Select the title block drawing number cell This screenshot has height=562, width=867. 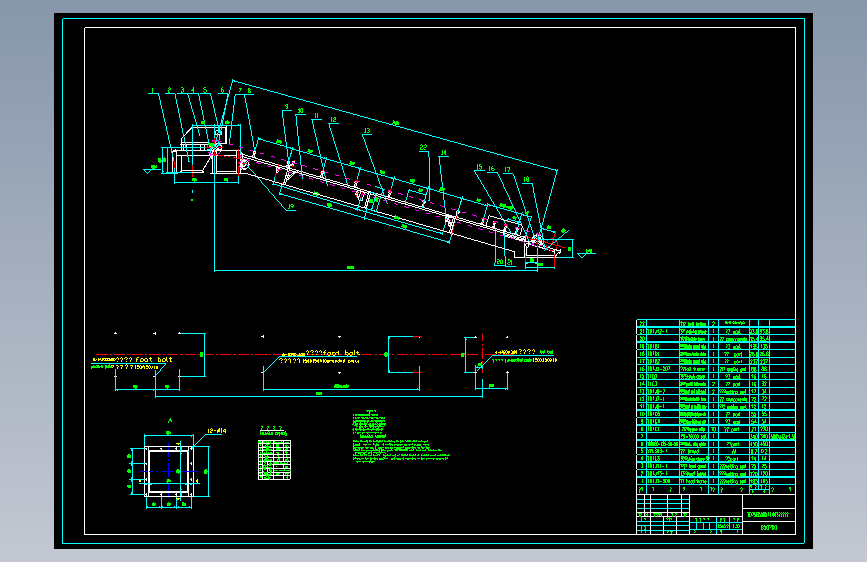pyautogui.click(x=769, y=528)
